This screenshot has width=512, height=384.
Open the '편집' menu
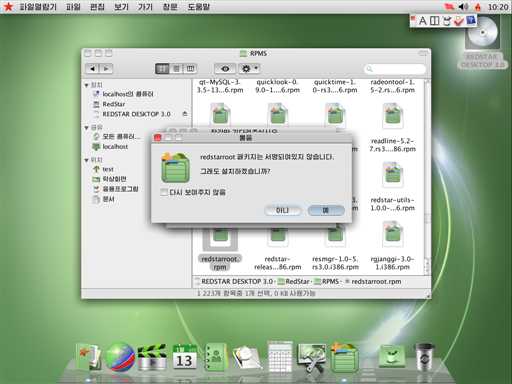pos(97,7)
